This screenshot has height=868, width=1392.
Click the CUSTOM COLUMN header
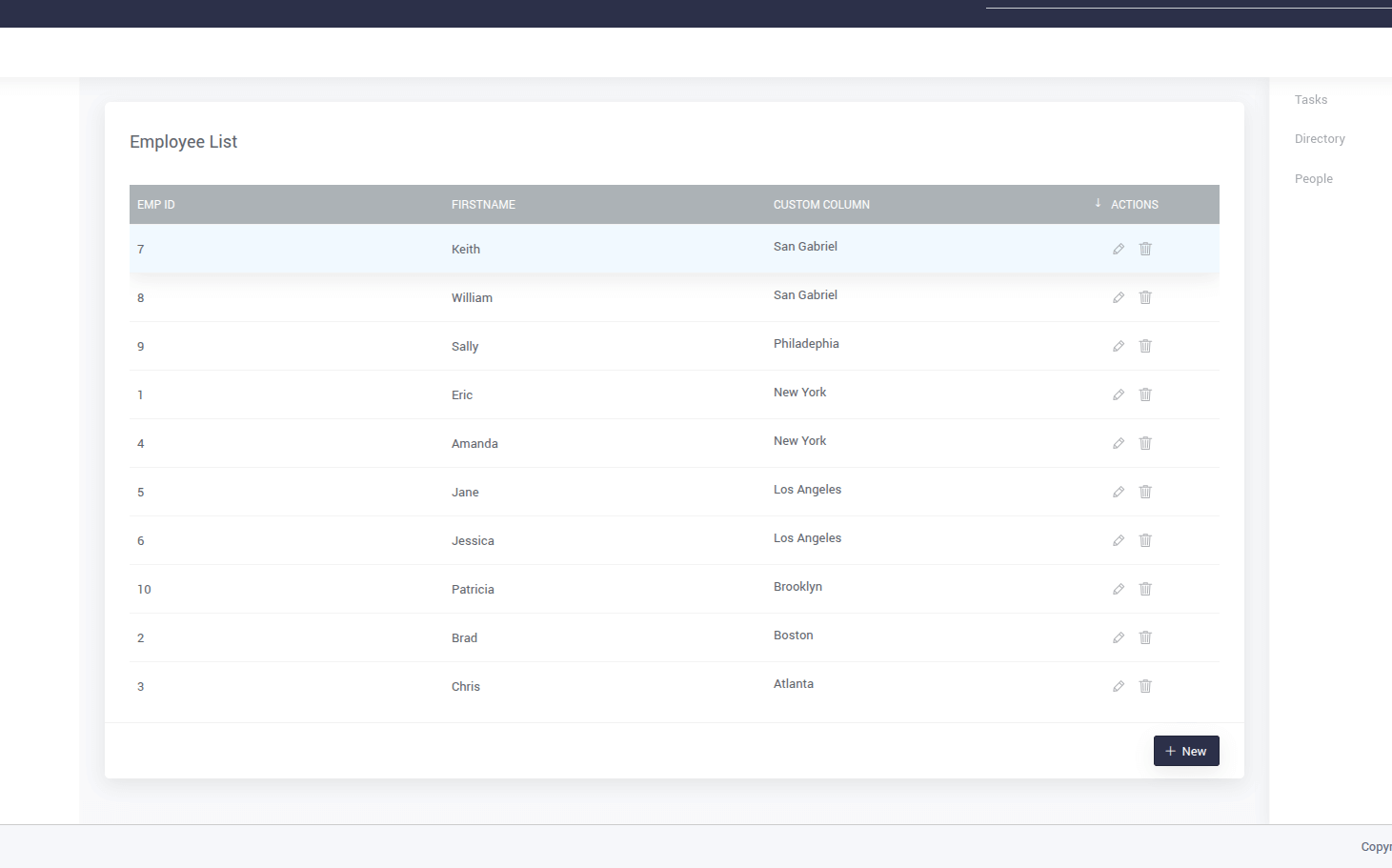821,205
